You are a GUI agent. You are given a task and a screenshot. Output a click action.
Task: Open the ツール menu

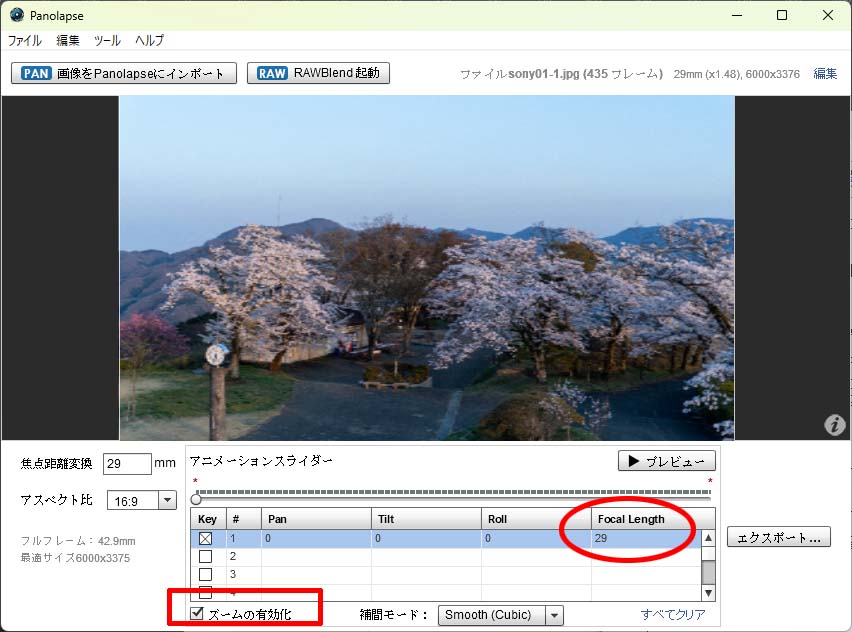[x=107, y=41]
